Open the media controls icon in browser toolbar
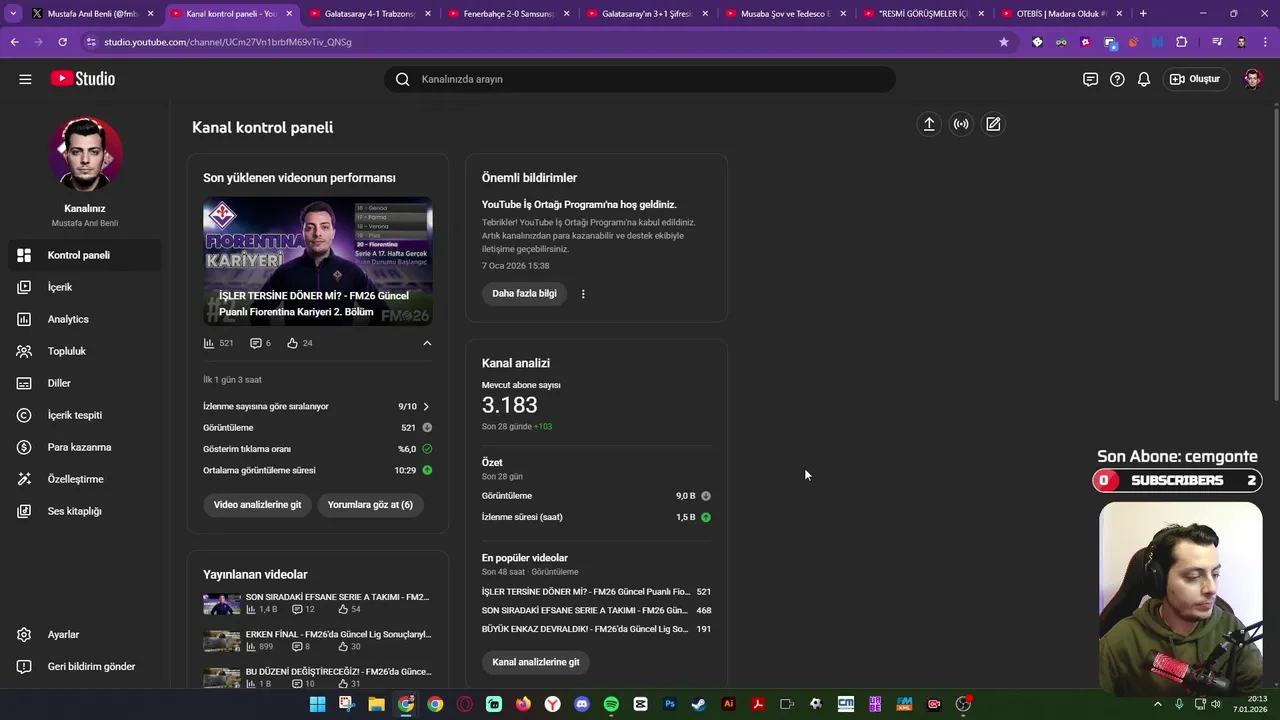Screen dimensions: 1280x720 click(1217, 42)
